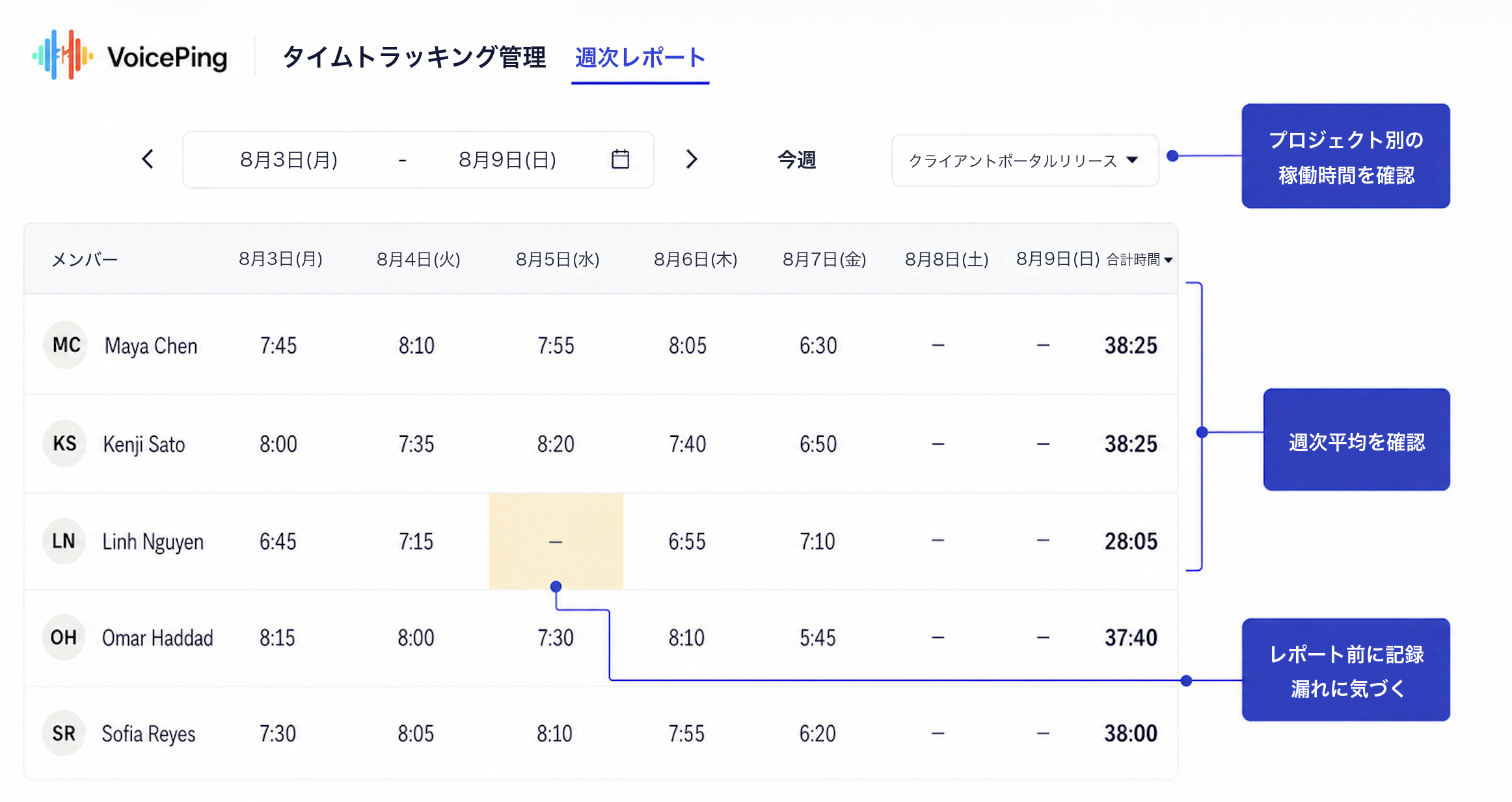The height and width of the screenshot is (802, 1512).
Task: Open the タイムトラッキング管理 section
Action: 414,57
